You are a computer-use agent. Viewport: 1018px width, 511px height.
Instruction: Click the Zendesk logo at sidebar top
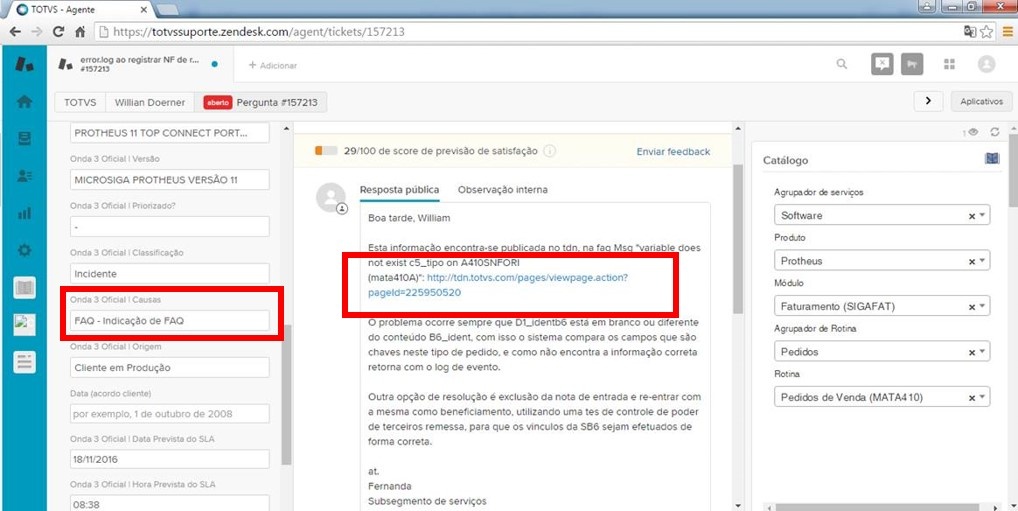click(24, 64)
